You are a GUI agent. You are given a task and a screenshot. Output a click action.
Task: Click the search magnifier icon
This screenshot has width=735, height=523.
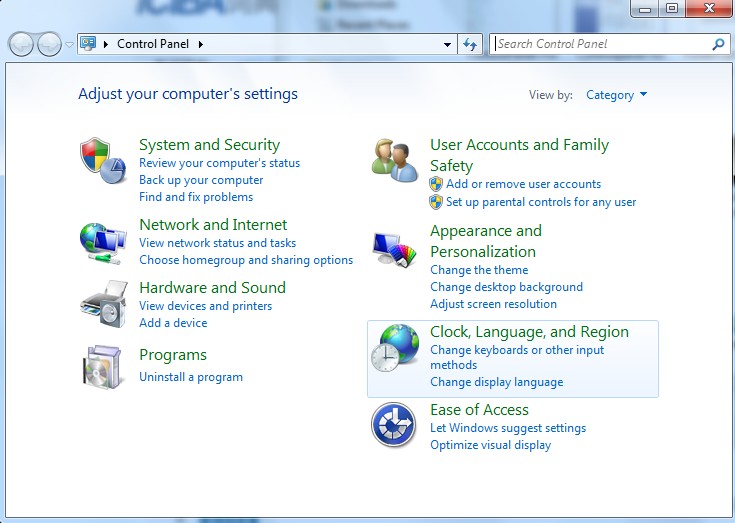pyautogui.click(x=718, y=45)
